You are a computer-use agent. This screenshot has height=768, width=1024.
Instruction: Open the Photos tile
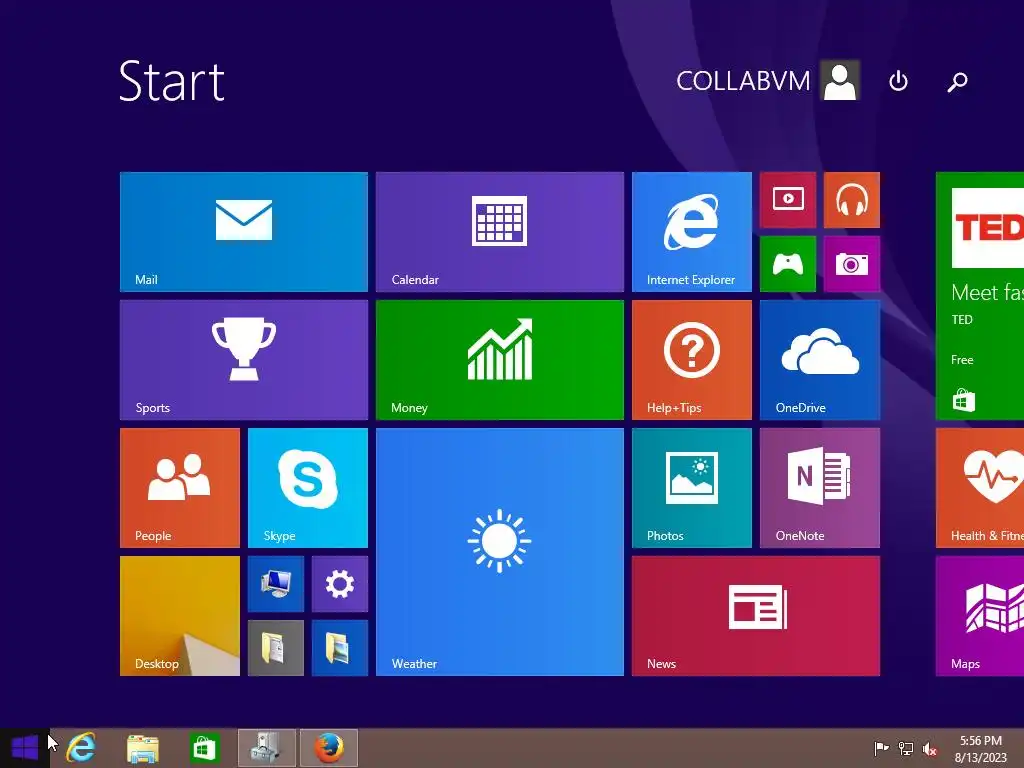coord(692,488)
